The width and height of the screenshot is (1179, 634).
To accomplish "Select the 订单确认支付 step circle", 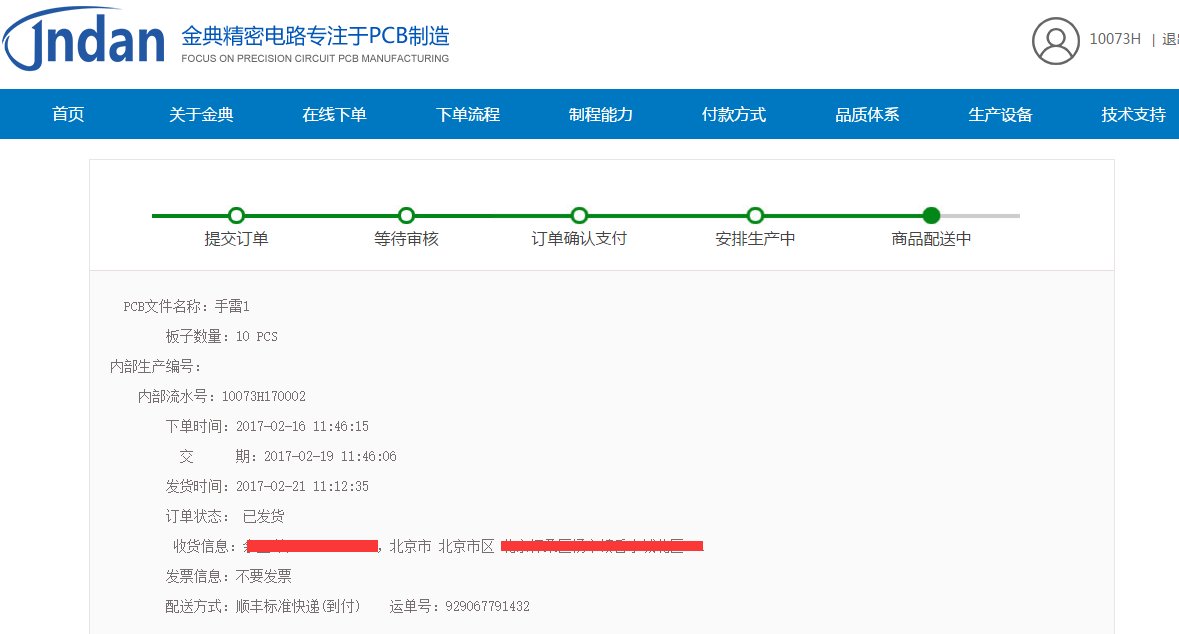I will pos(579,215).
